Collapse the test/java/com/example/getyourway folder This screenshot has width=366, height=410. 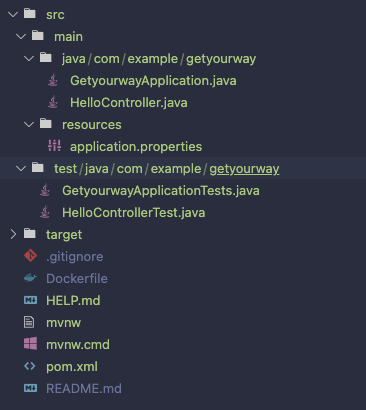[x=21, y=168]
